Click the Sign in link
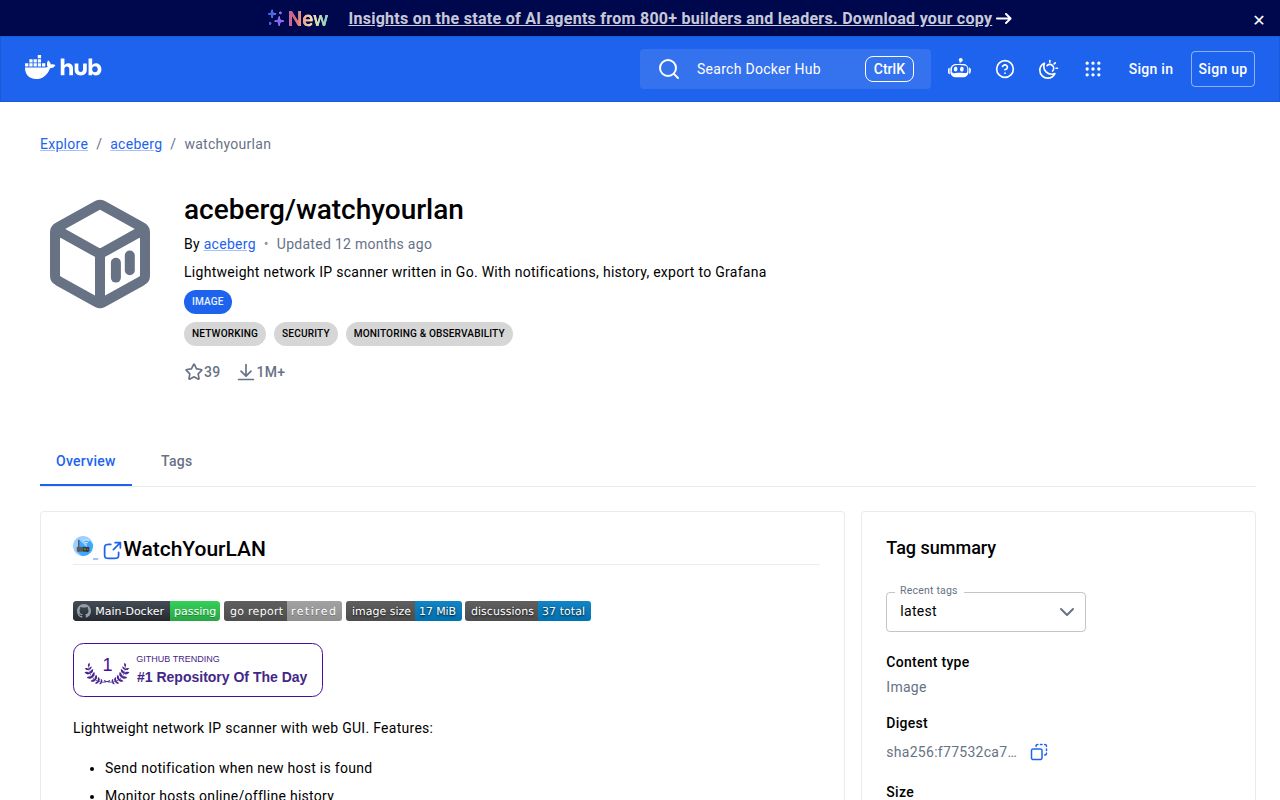The image size is (1280, 800). pyautogui.click(x=1151, y=69)
